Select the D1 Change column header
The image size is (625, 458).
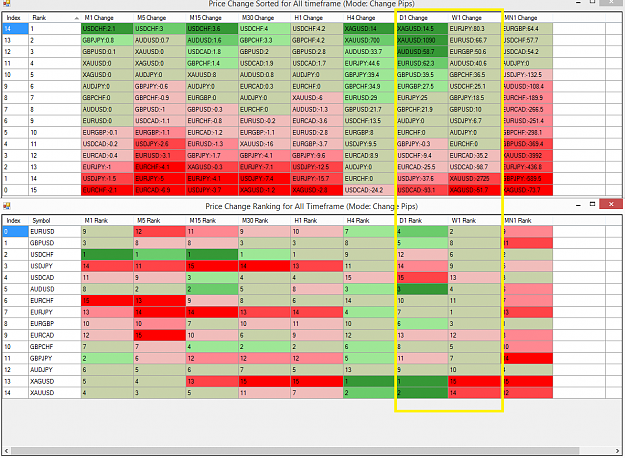coord(422,18)
